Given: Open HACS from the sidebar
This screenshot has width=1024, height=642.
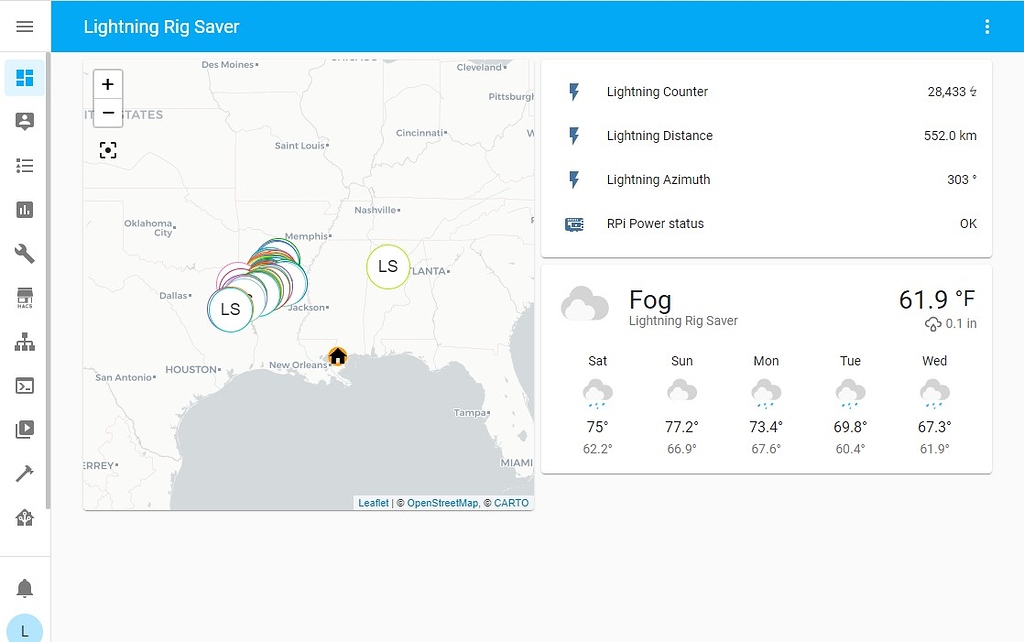Looking at the screenshot, I should [25, 297].
